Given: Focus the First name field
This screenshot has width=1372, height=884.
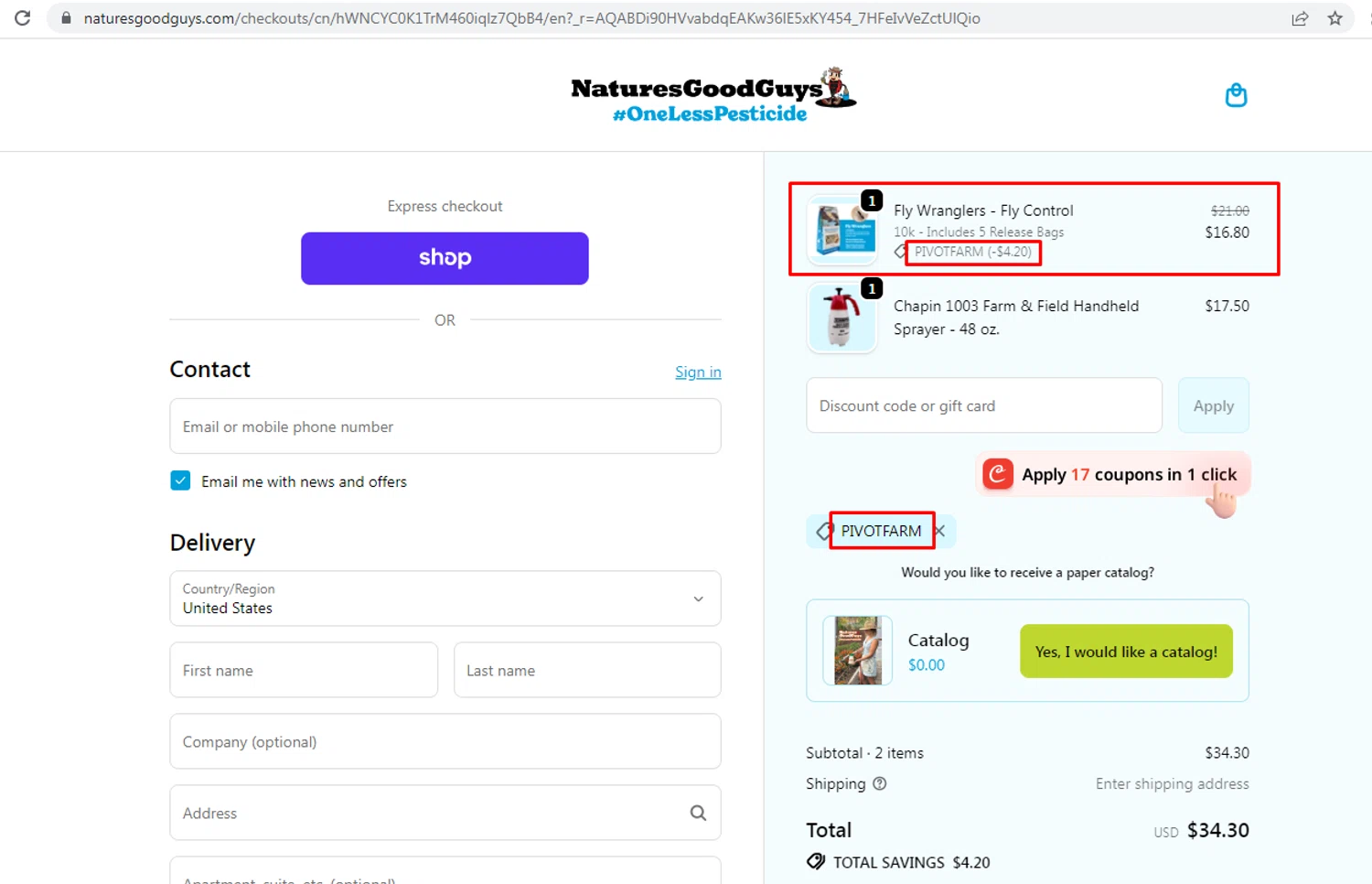Looking at the screenshot, I should (x=304, y=670).
